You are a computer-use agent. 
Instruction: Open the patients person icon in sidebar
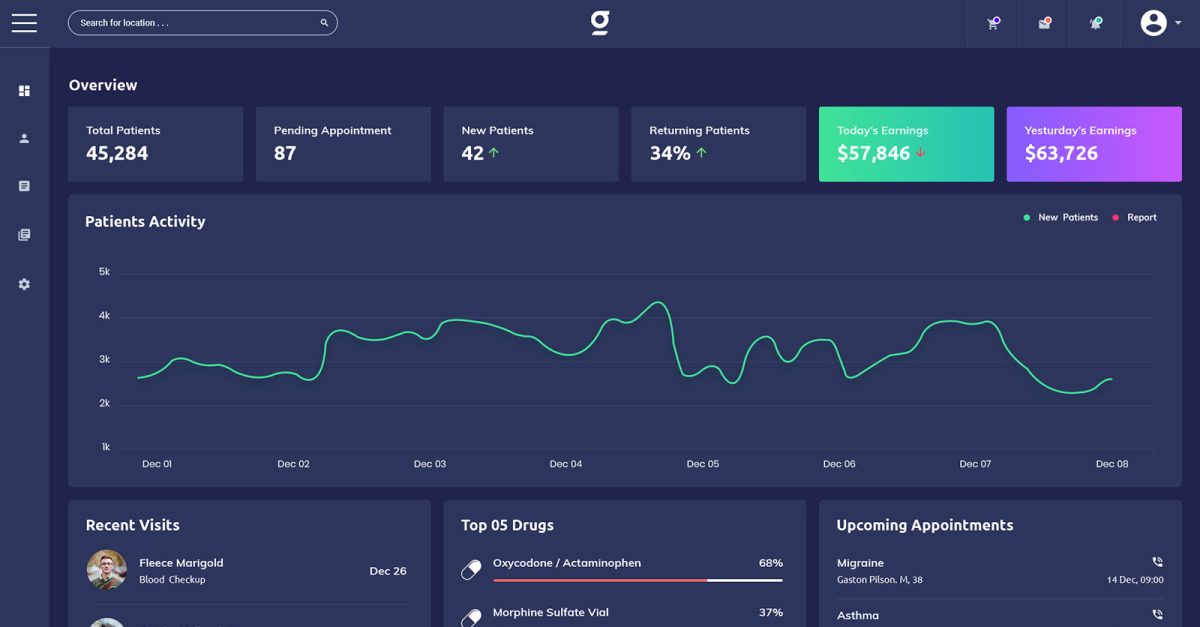[x=24, y=139]
